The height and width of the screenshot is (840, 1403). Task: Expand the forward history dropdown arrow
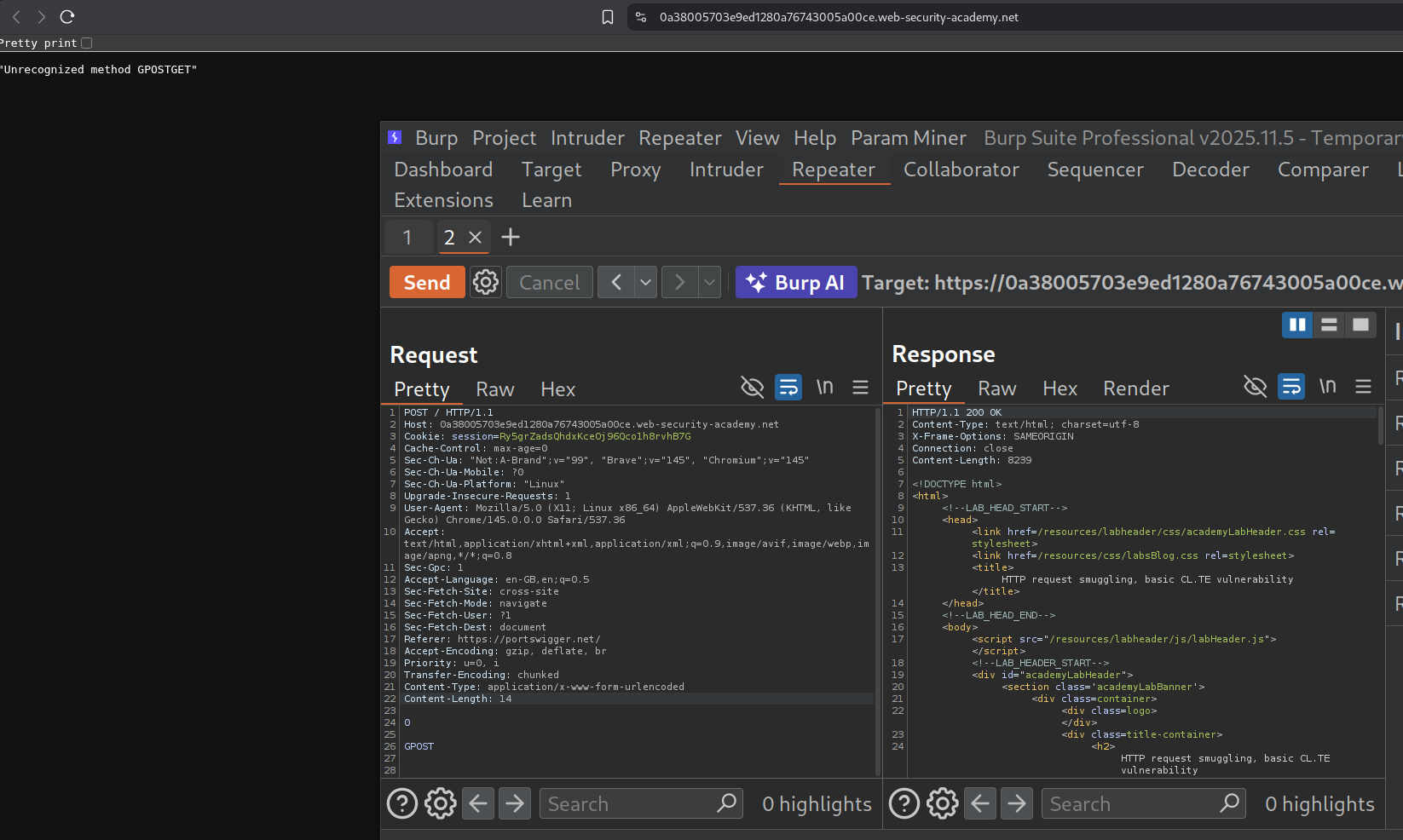point(709,282)
